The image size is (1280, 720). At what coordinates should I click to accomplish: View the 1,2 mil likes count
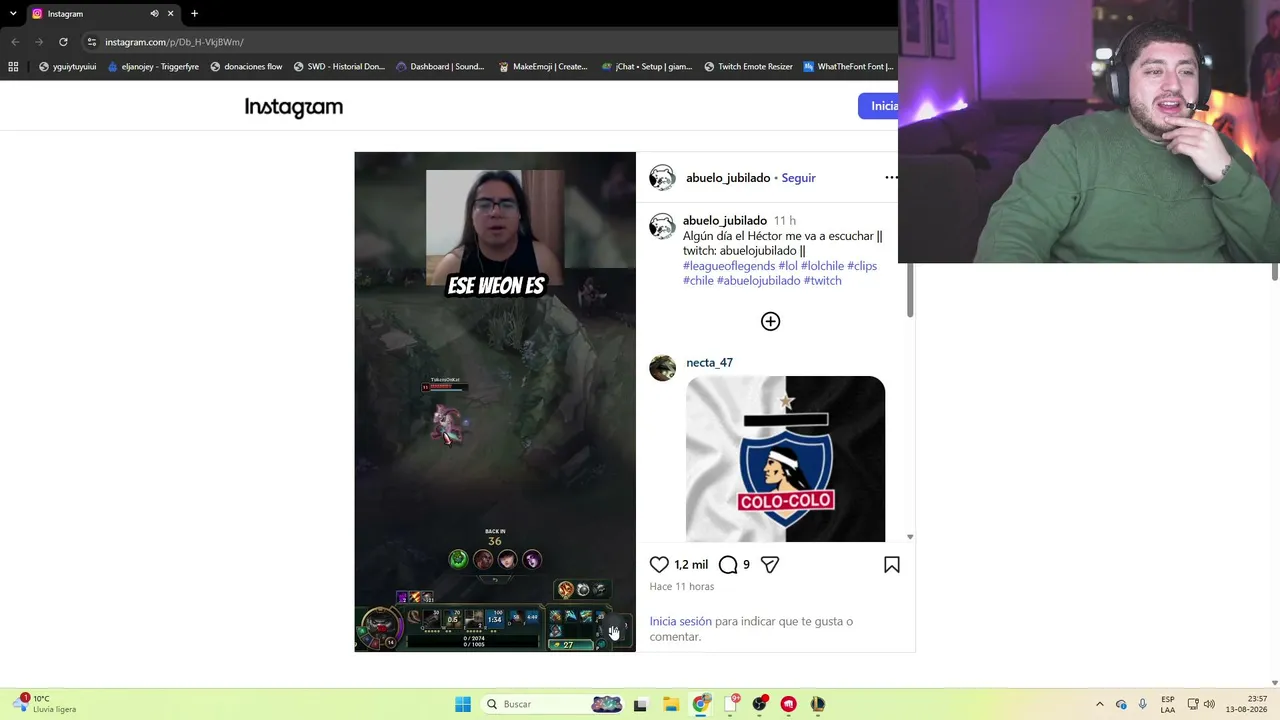click(691, 565)
